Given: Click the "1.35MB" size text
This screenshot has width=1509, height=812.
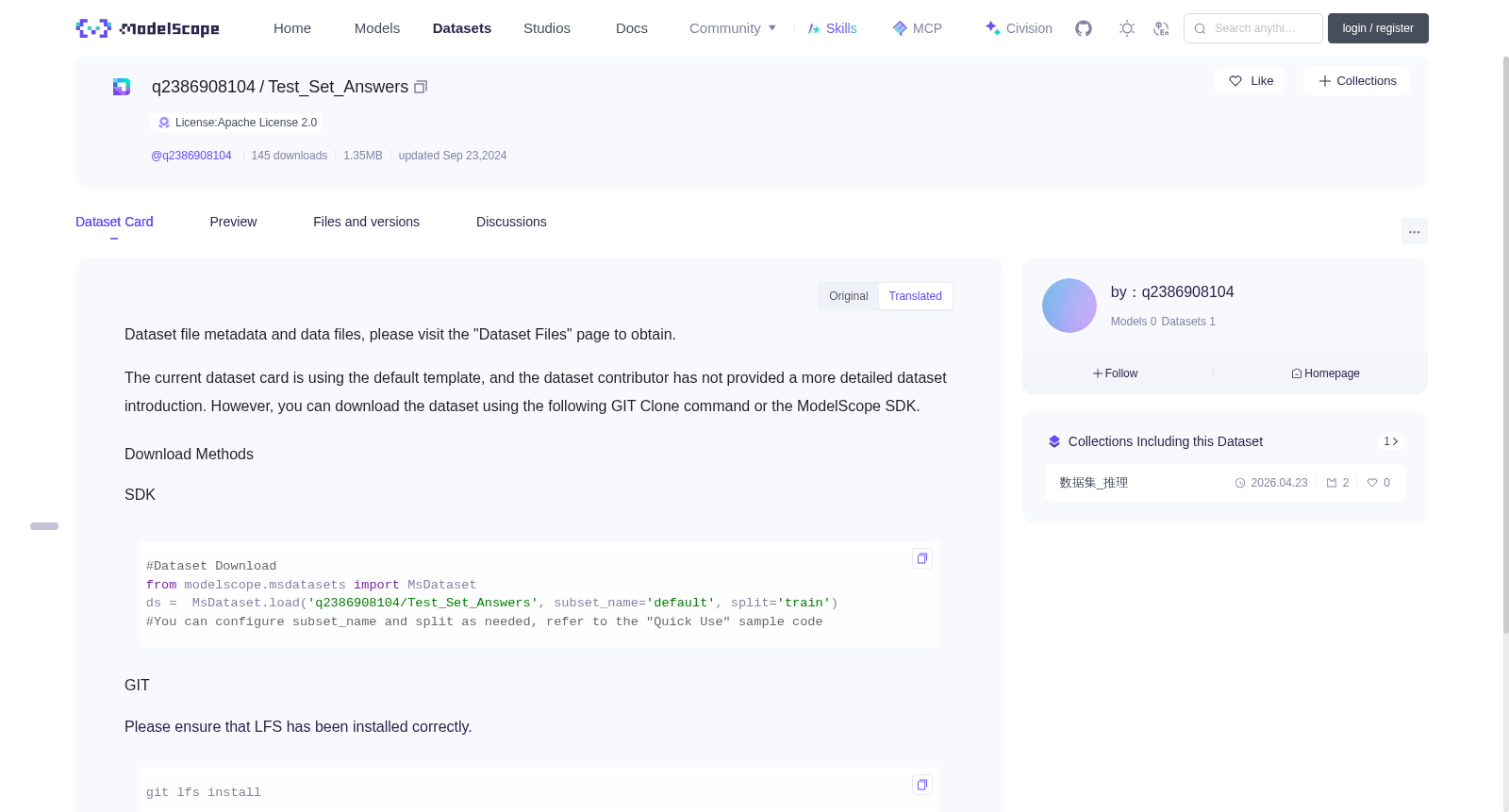Looking at the screenshot, I should pyautogui.click(x=363, y=156).
